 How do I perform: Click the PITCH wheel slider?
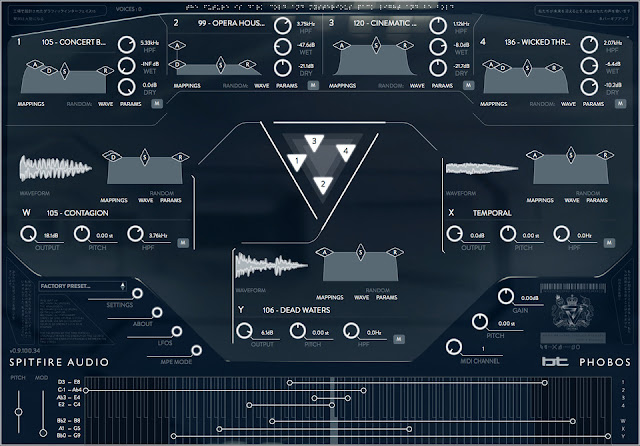(x=18, y=412)
